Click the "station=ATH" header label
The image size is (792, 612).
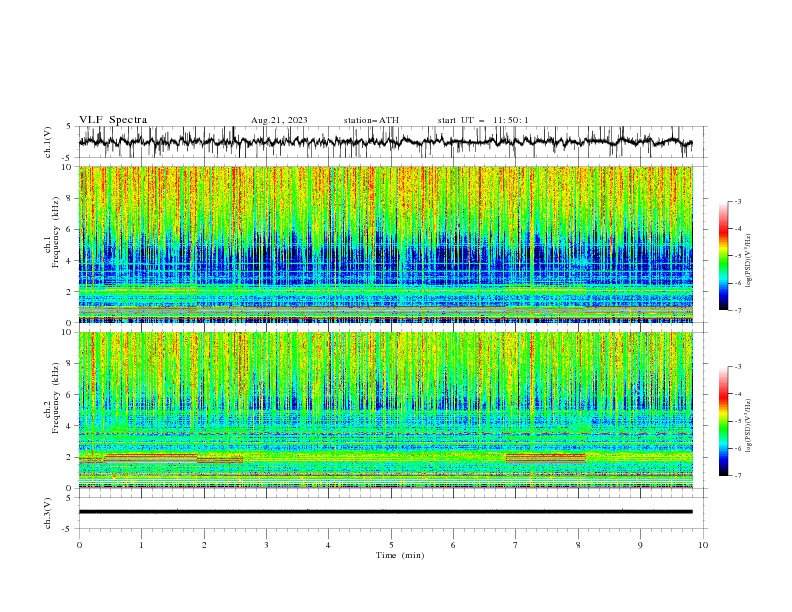point(371,120)
